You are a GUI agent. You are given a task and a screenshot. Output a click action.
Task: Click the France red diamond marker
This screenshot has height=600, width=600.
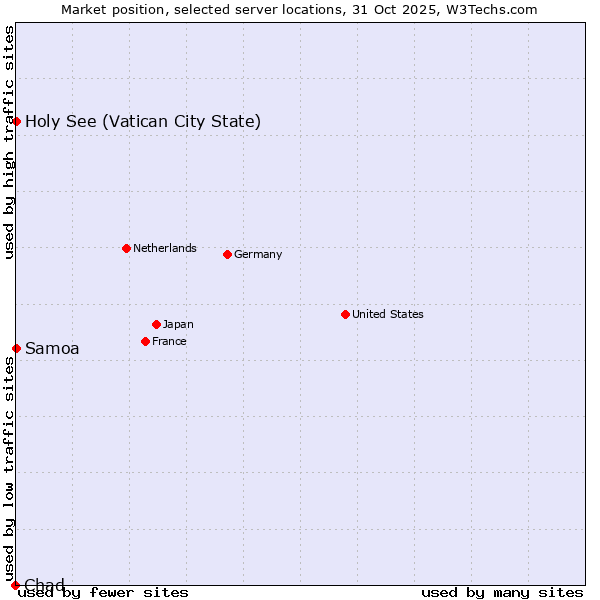145,341
